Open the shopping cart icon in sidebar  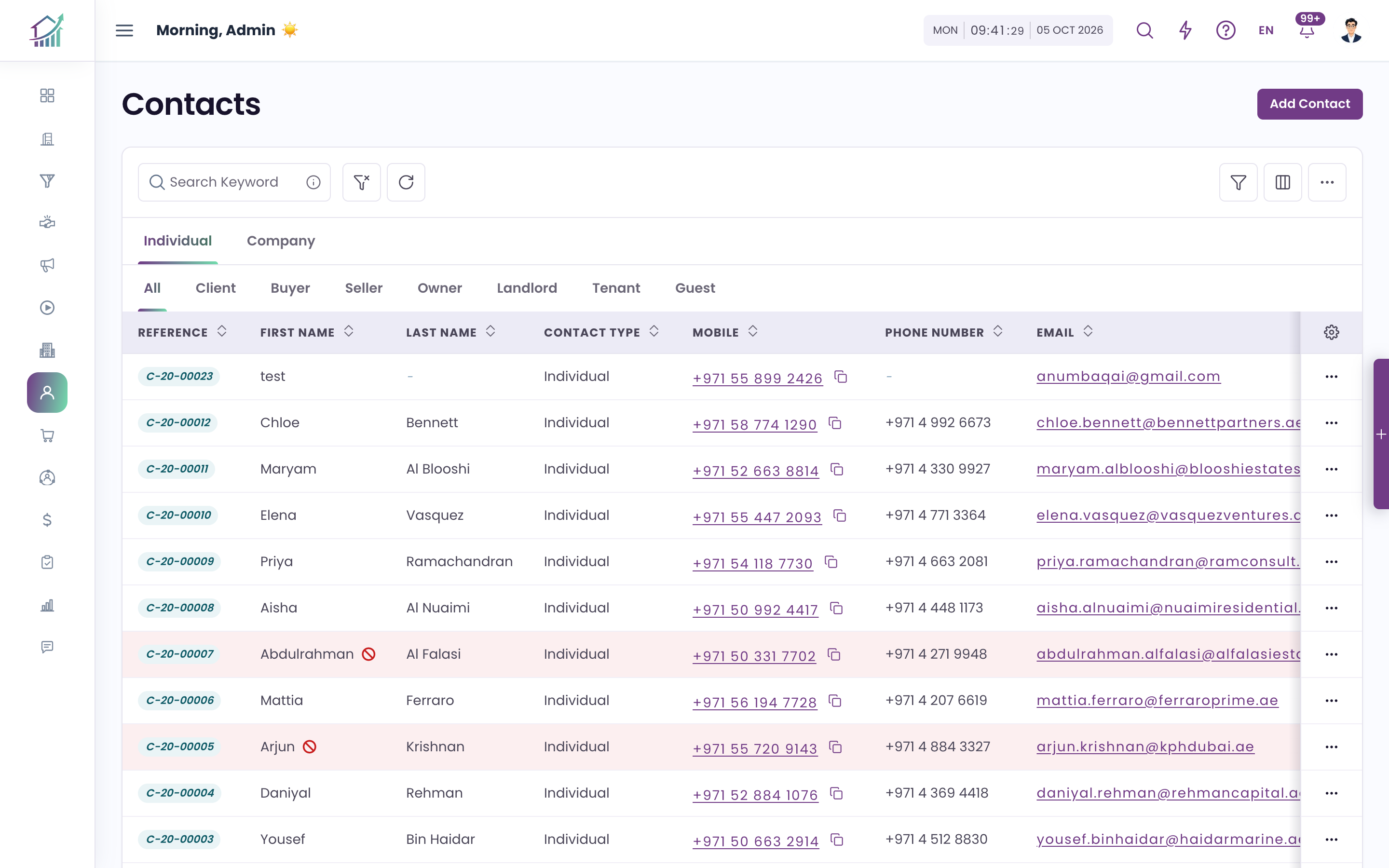click(47, 435)
